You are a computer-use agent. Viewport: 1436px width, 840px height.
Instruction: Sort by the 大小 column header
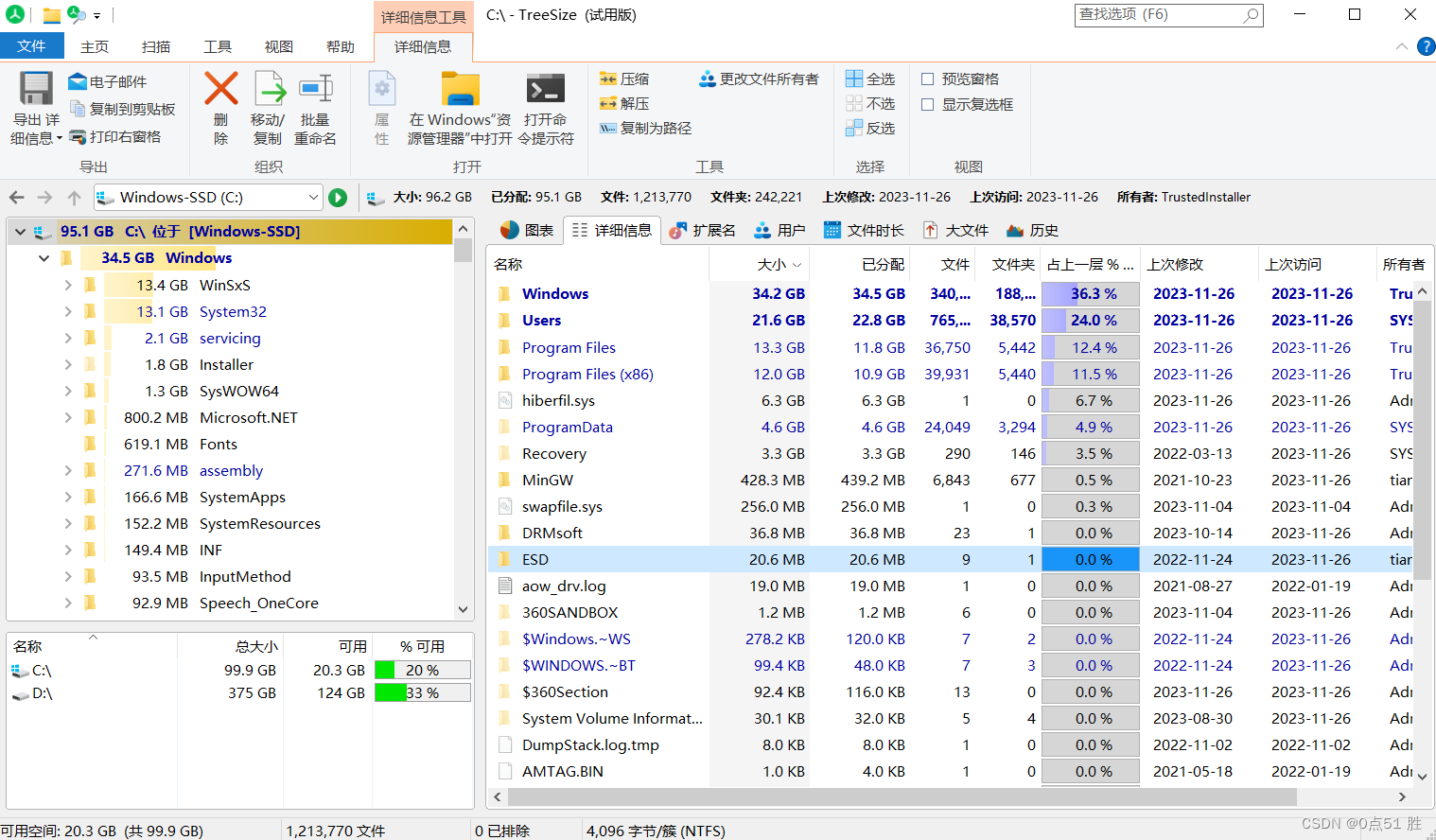point(761,265)
